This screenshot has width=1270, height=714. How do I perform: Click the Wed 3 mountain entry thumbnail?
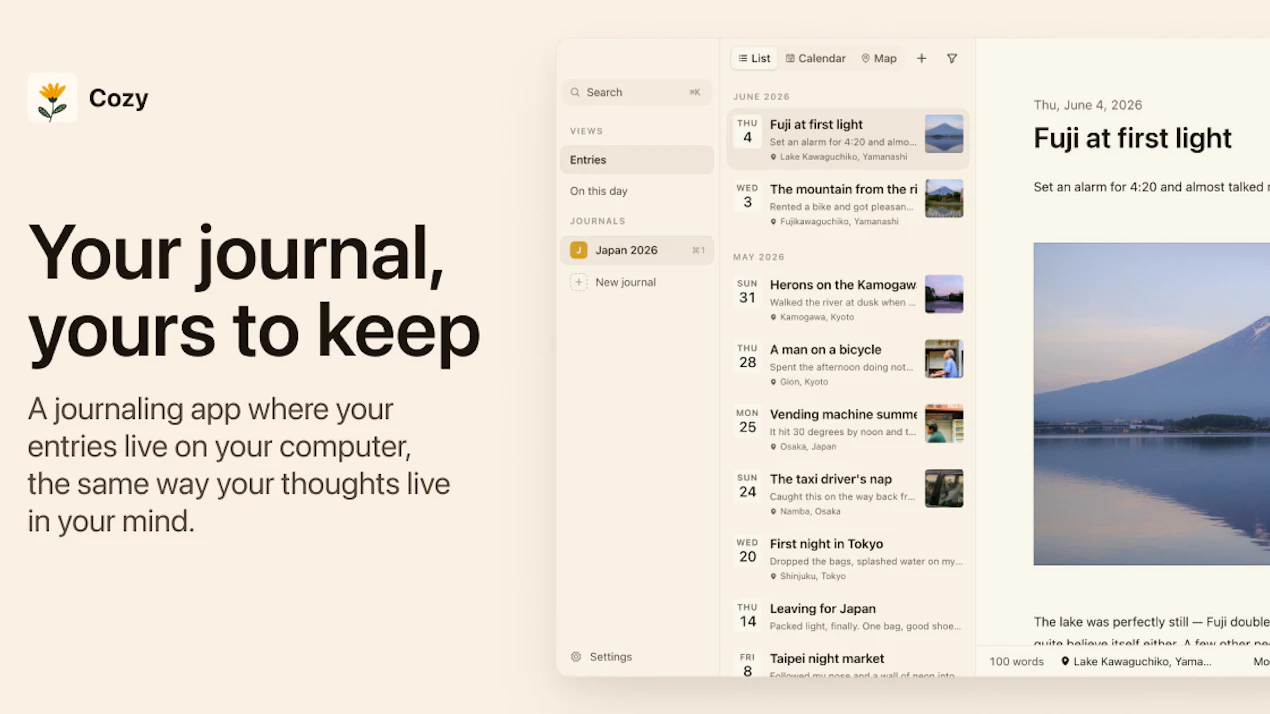(x=944, y=198)
